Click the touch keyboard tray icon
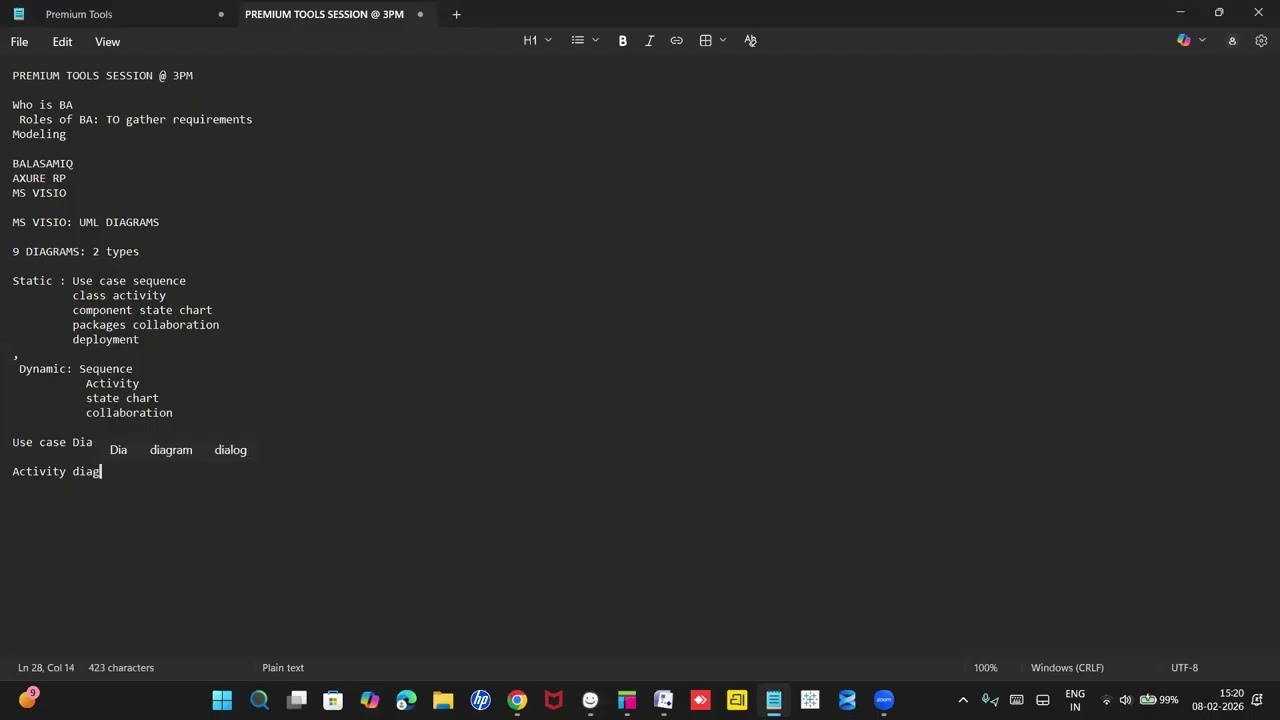The width and height of the screenshot is (1280, 720). (x=1016, y=700)
